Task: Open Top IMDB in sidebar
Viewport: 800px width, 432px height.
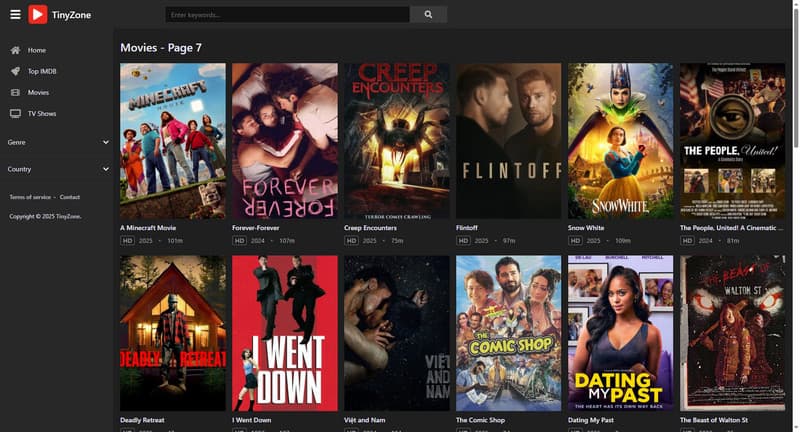Action: [42, 71]
